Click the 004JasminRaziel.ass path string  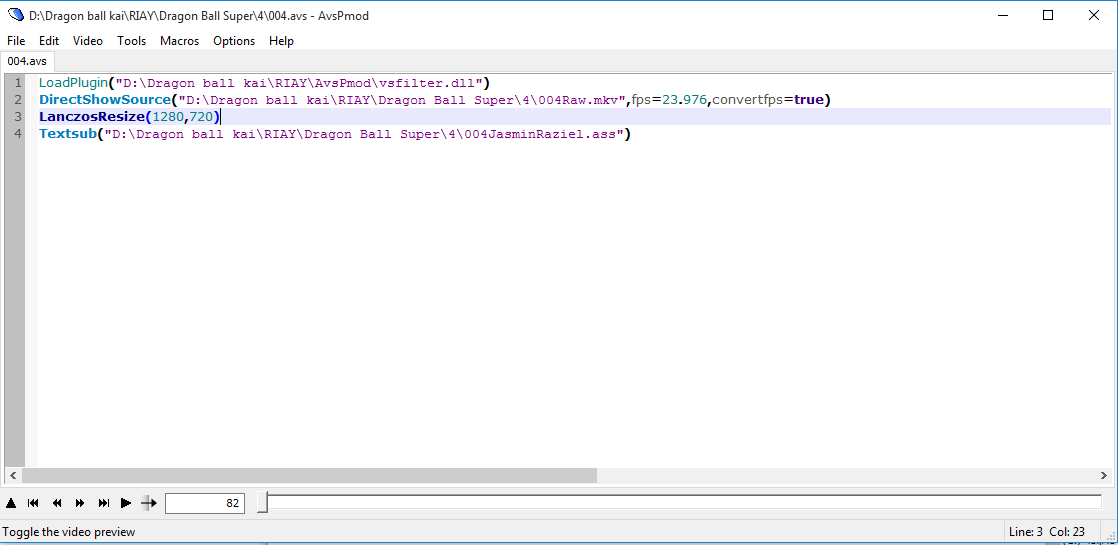pyautogui.click(x=364, y=133)
